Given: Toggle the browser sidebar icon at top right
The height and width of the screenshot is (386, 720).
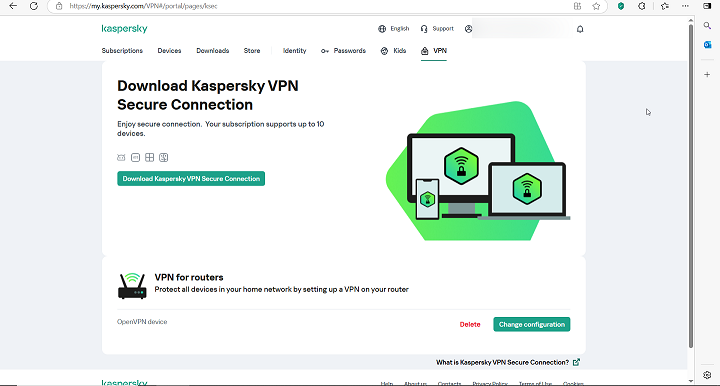Looking at the screenshot, I should click(x=707, y=6).
